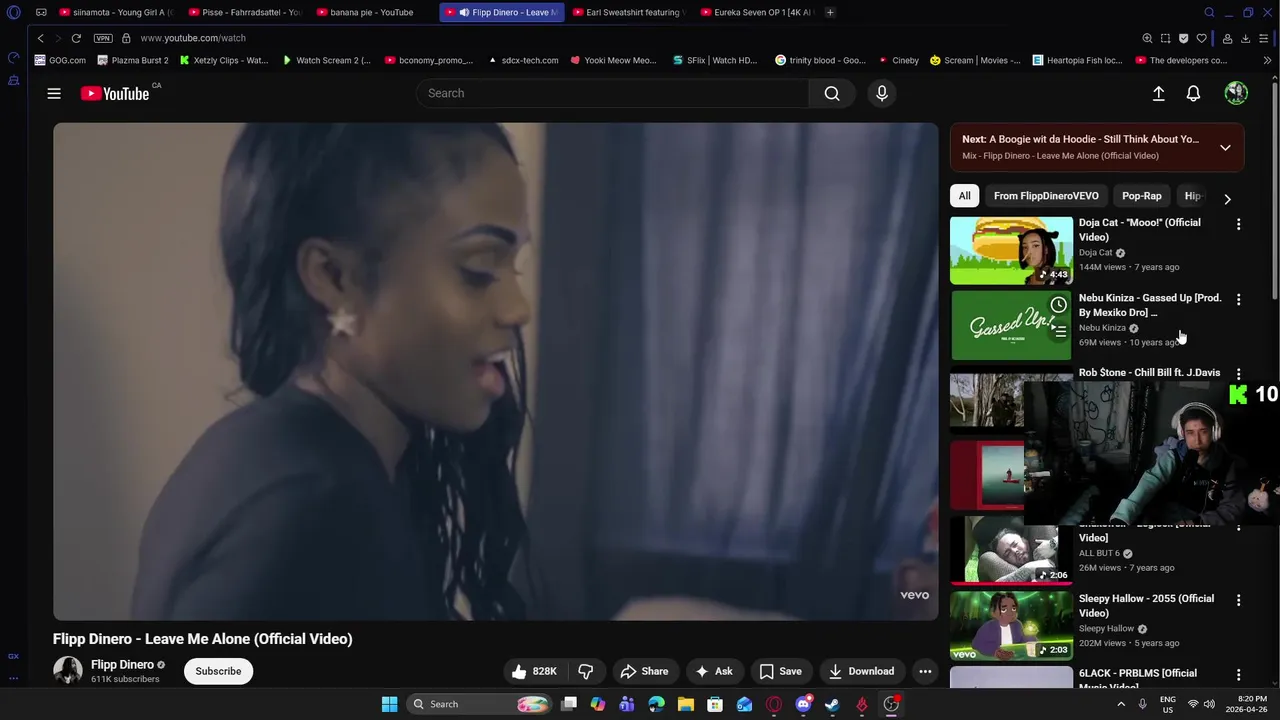The image size is (1280, 720).
Task: Toggle the browser VPN badge
Action: pyautogui.click(x=103, y=38)
